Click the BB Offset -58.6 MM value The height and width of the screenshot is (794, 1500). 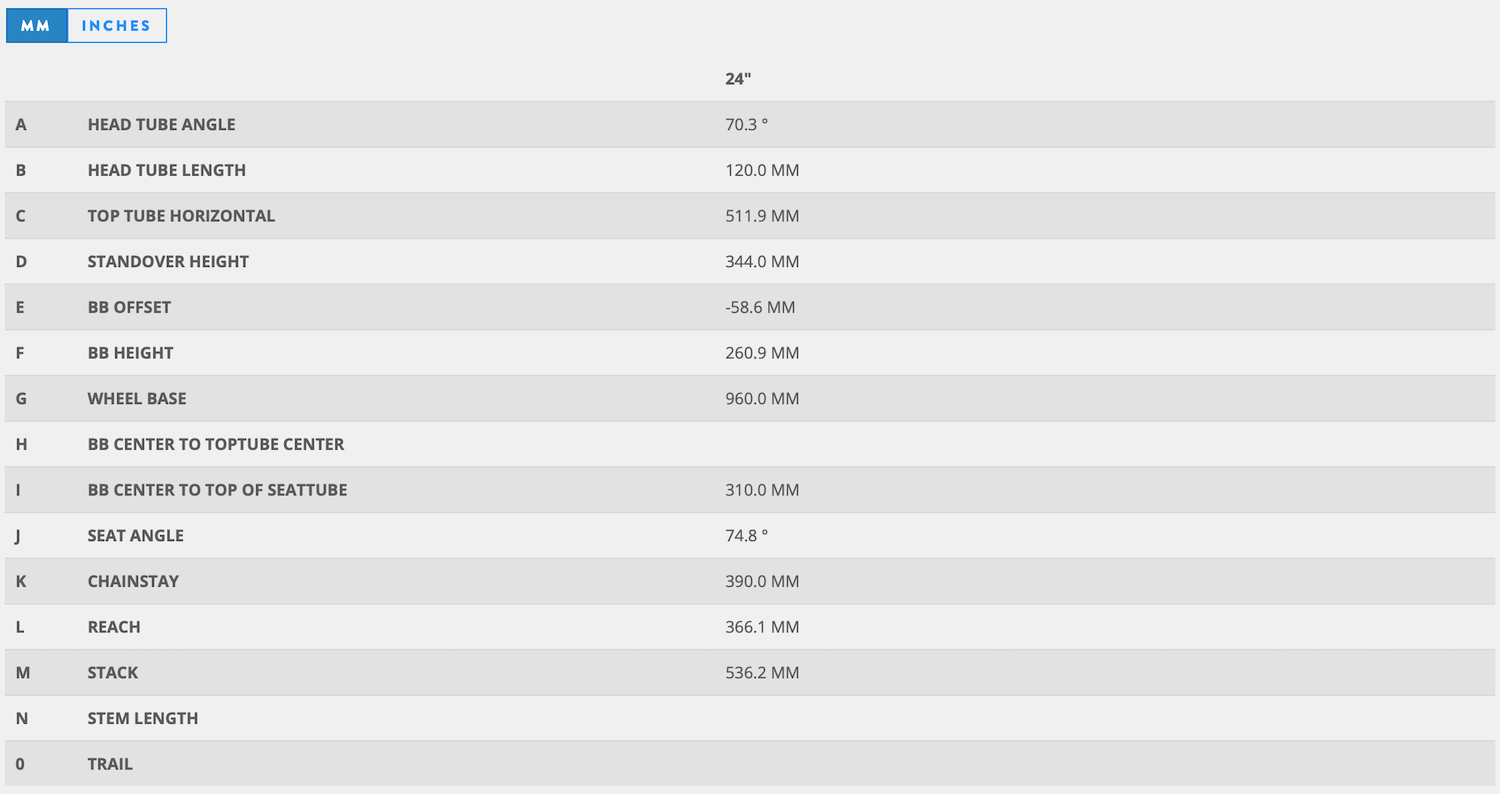760,307
